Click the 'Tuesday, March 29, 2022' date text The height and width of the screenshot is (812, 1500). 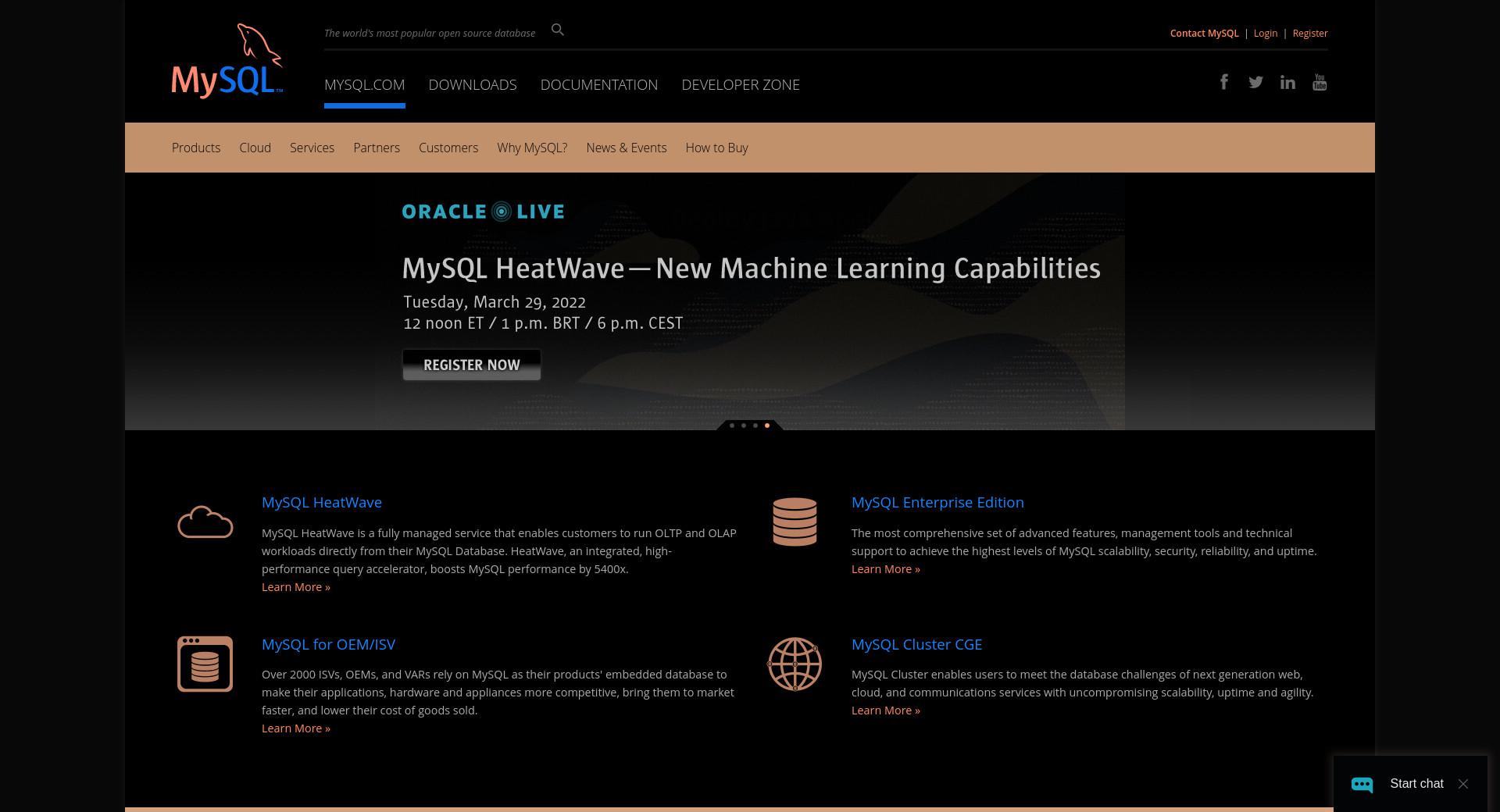click(495, 302)
